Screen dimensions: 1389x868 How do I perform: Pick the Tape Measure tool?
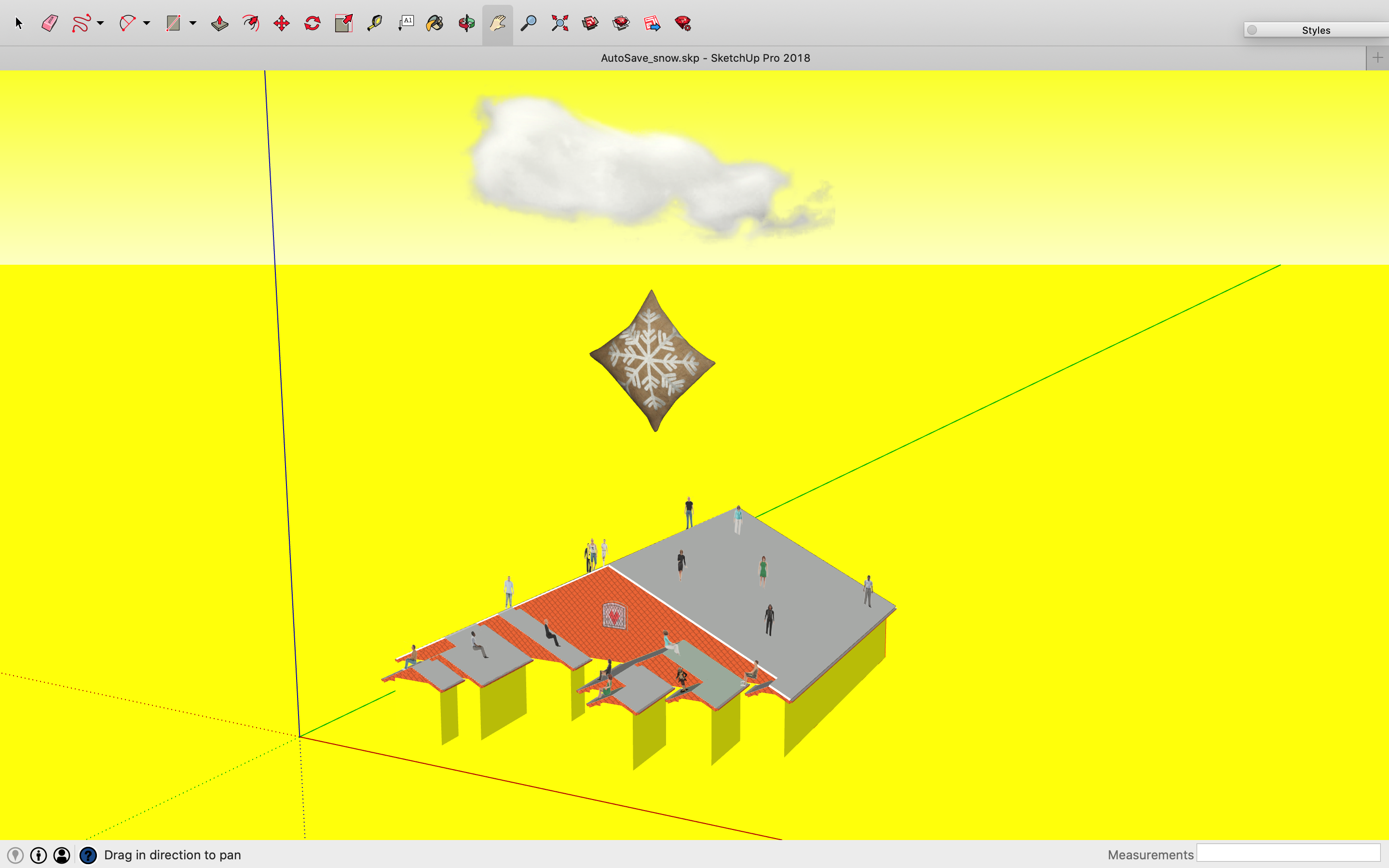(x=374, y=24)
